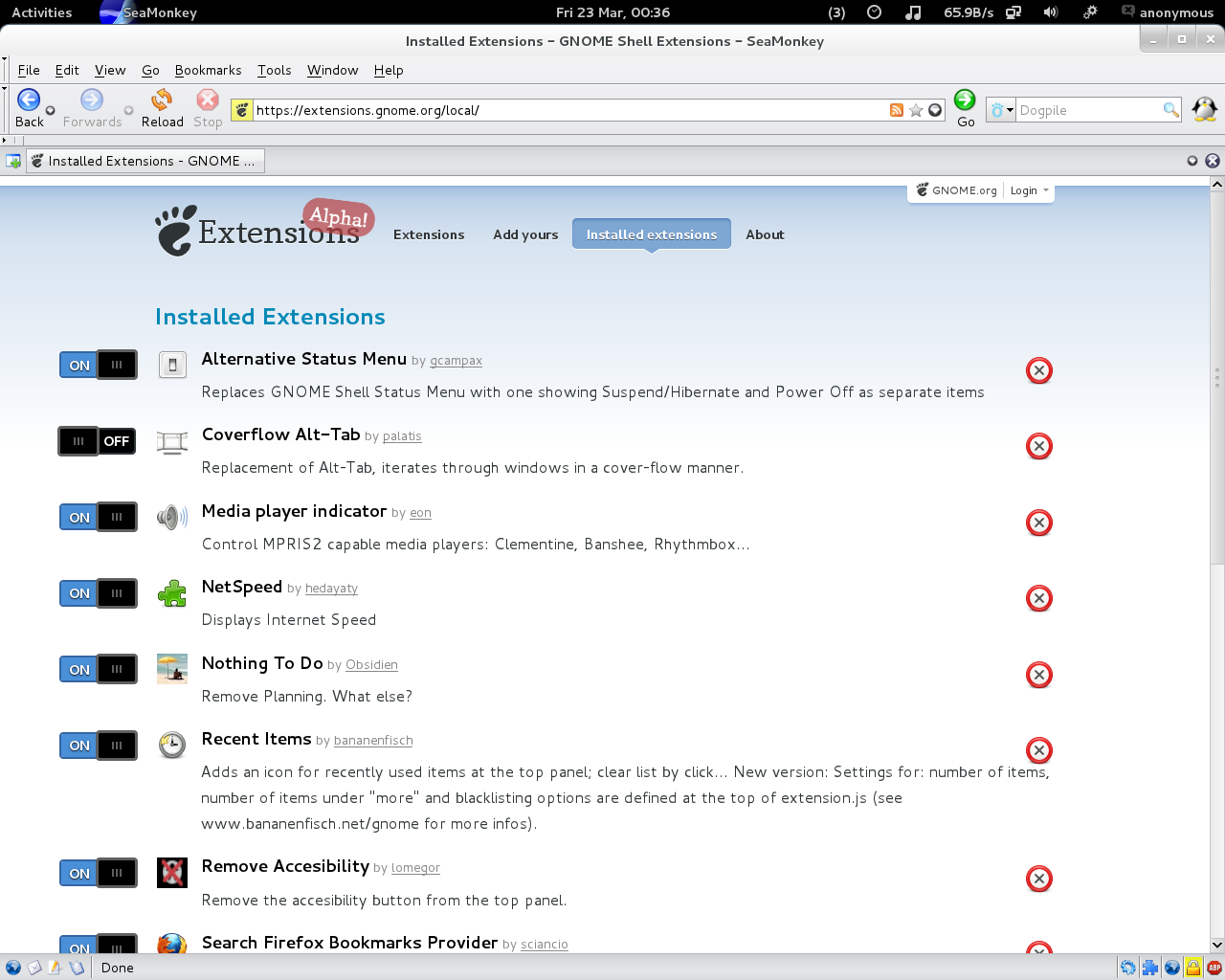Image resolution: width=1225 pixels, height=980 pixels.
Task: Click the green Go button
Action: (965, 108)
